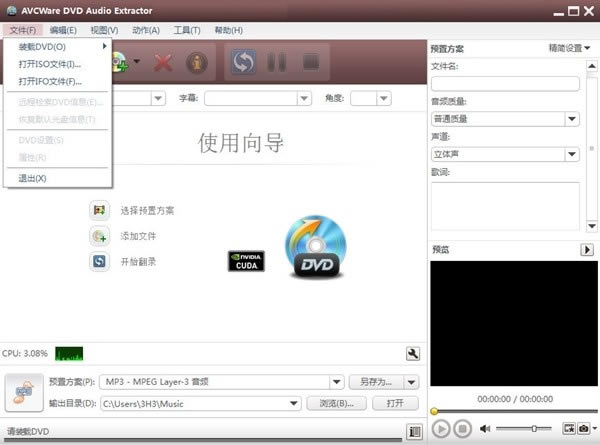Click the 歌词 text area
This screenshot has width=600, height=445.
pyautogui.click(x=505, y=206)
